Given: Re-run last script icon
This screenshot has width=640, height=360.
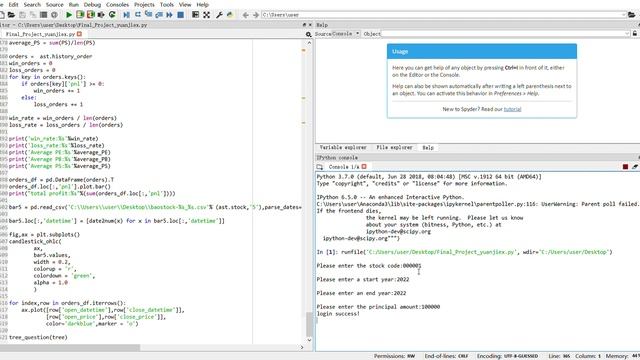Looking at the screenshot, I should (112, 15).
